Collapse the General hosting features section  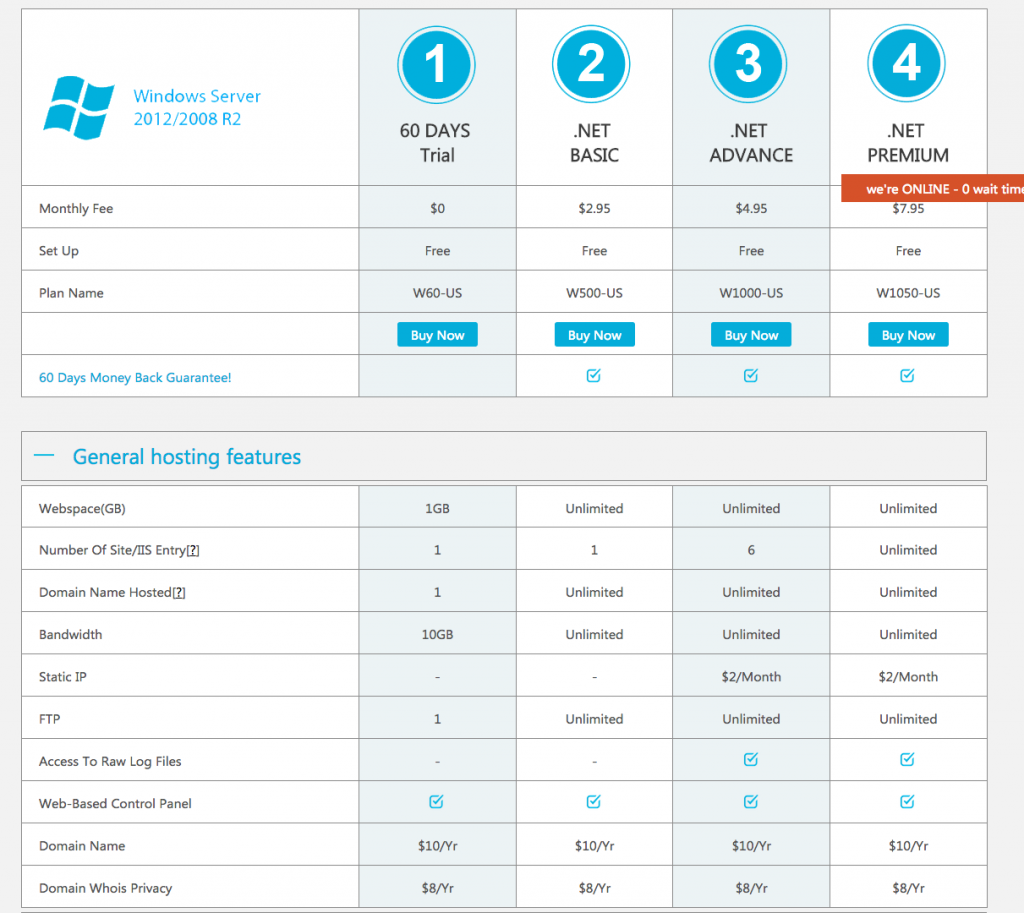pos(186,457)
